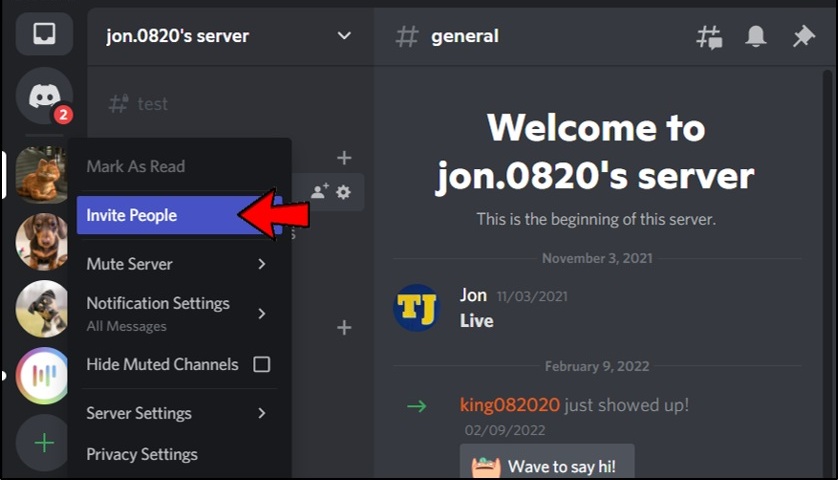Choose Invite People from the menu

[179, 215]
